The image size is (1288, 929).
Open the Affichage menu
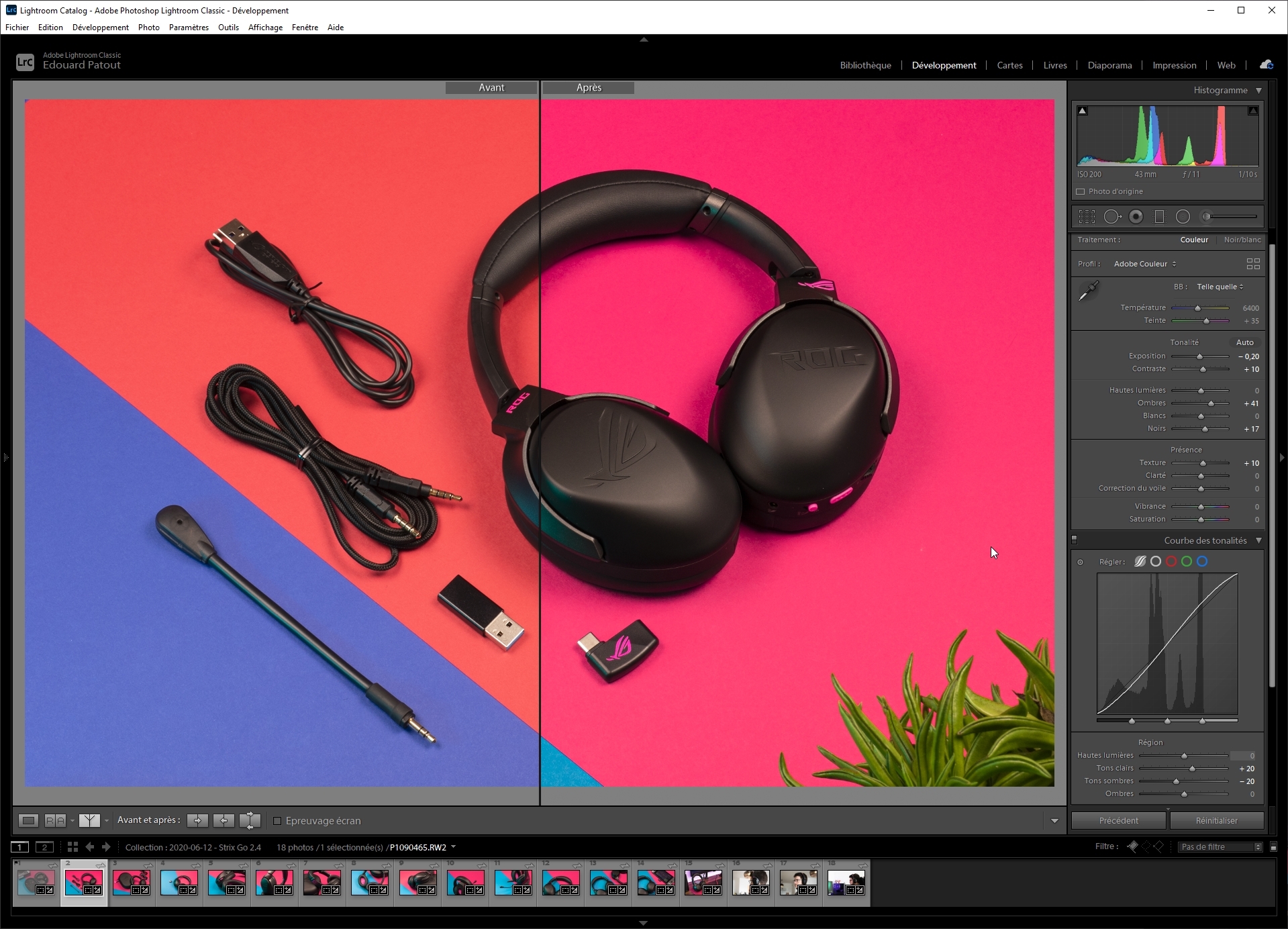pyautogui.click(x=265, y=28)
